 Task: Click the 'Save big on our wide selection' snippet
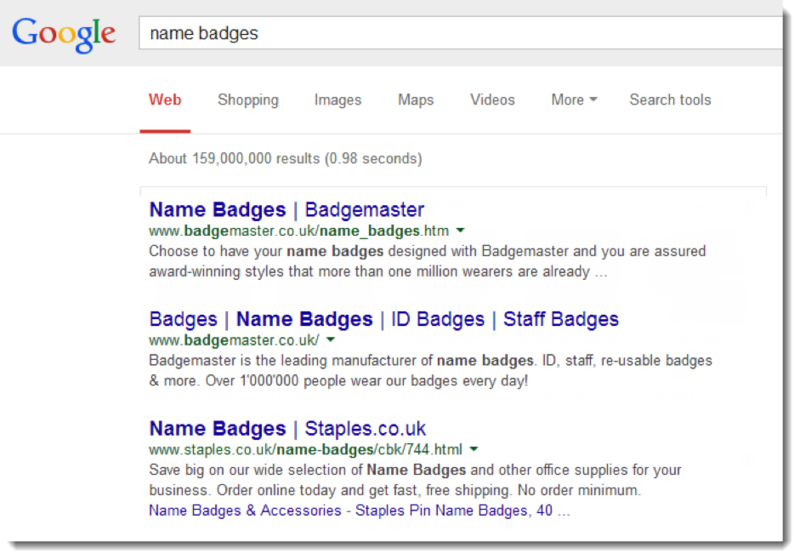tap(415, 480)
